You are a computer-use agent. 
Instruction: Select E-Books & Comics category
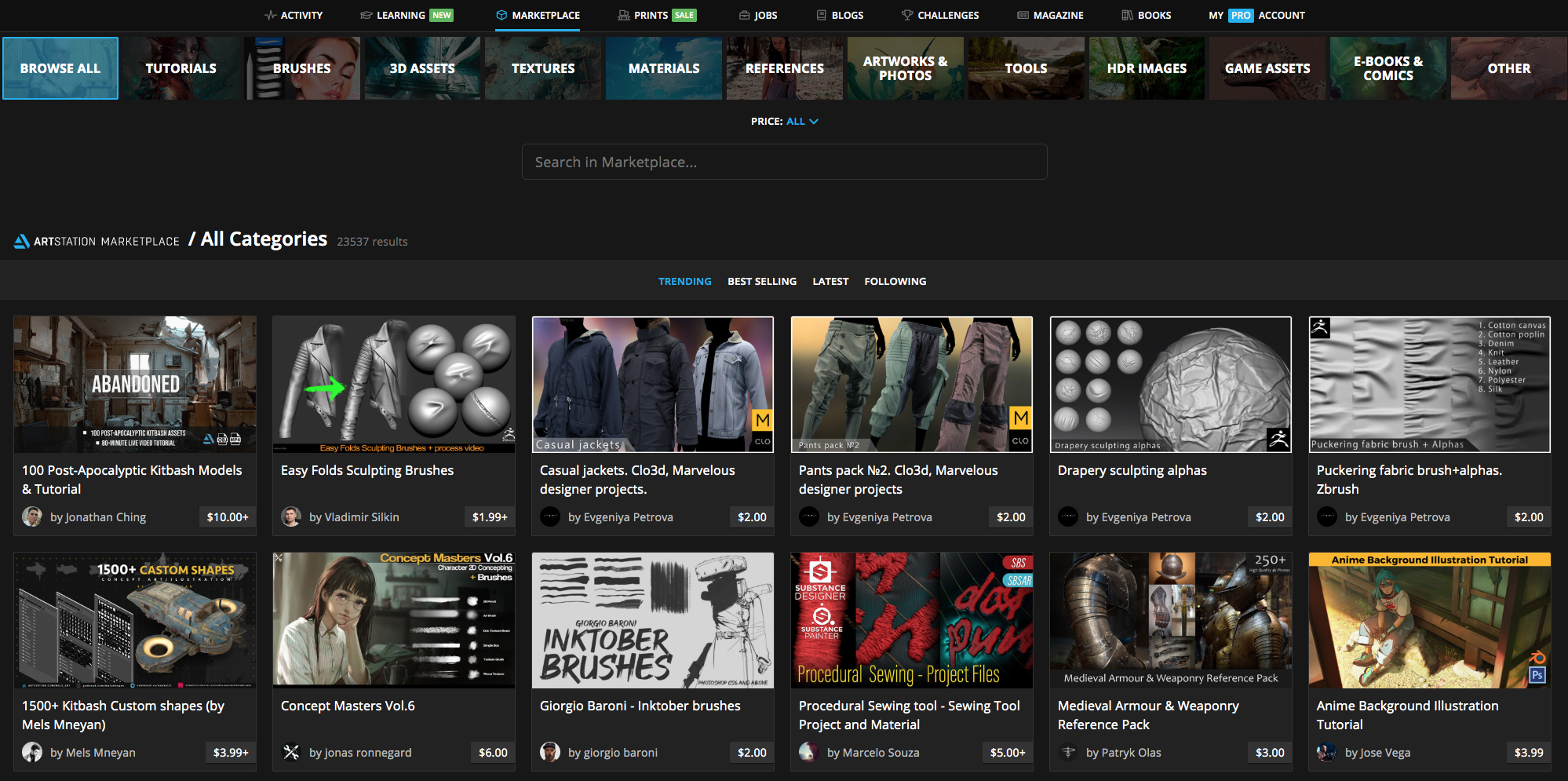(1388, 68)
